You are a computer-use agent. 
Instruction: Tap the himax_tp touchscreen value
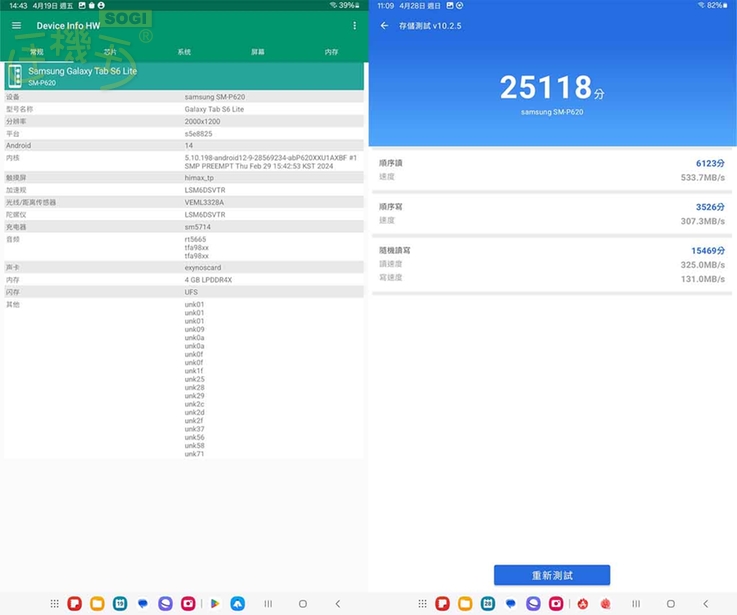tap(199, 178)
